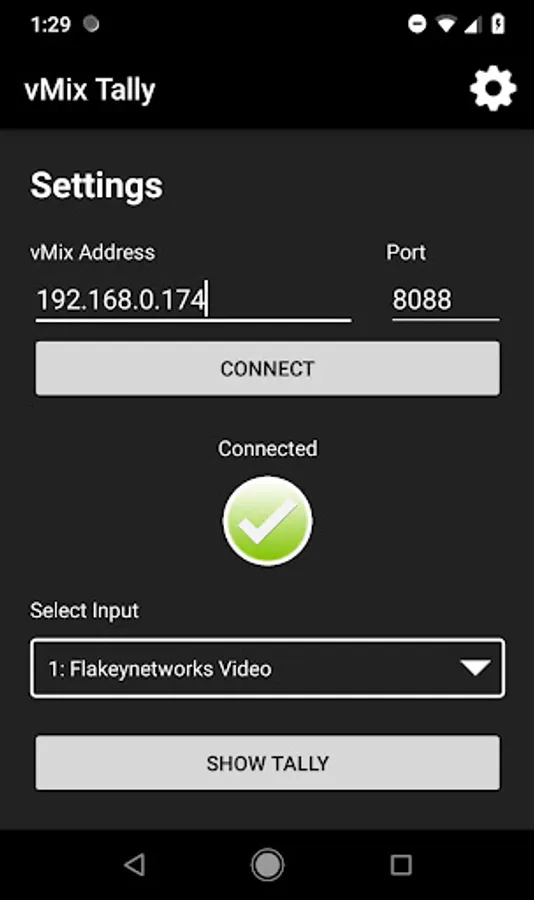Tap the Wi-Fi status icon
This screenshot has height=900, width=534.
pyautogui.click(x=446, y=24)
